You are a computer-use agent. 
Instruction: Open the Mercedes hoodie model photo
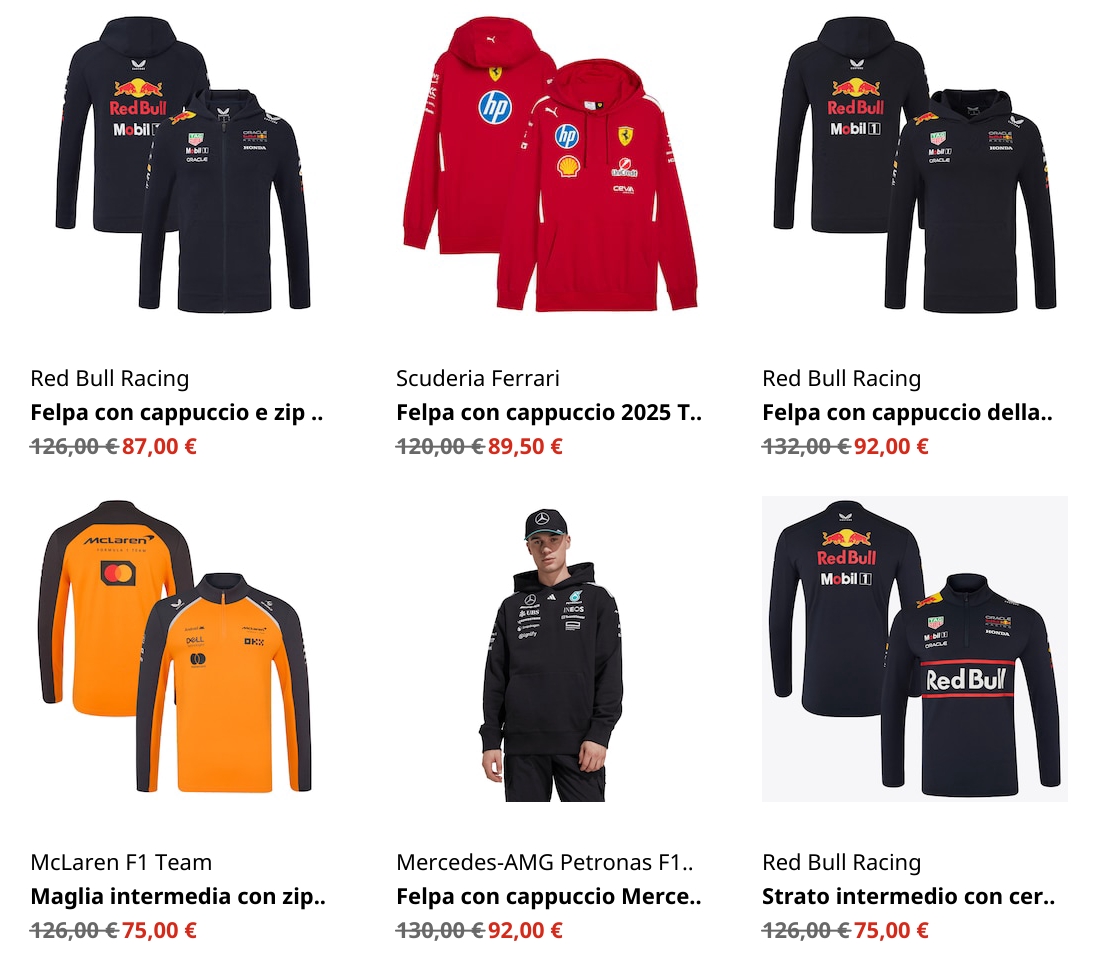click(549, 649)
